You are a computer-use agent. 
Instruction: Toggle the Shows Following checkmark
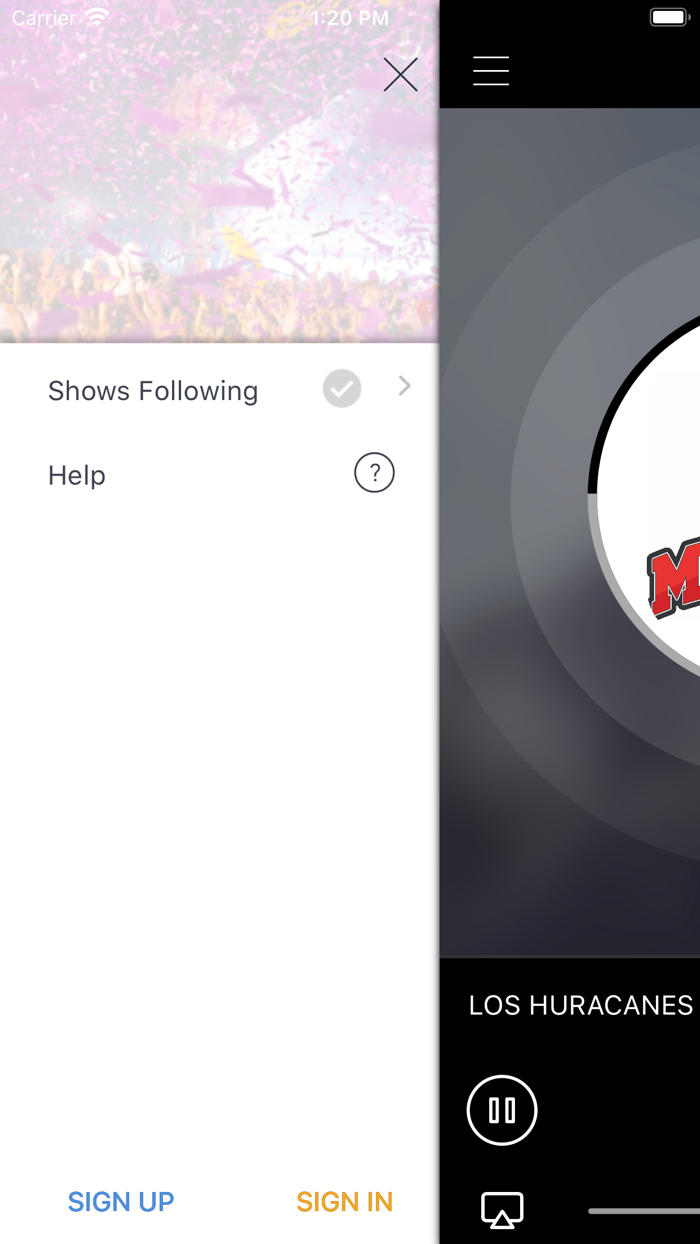[342, 388]
